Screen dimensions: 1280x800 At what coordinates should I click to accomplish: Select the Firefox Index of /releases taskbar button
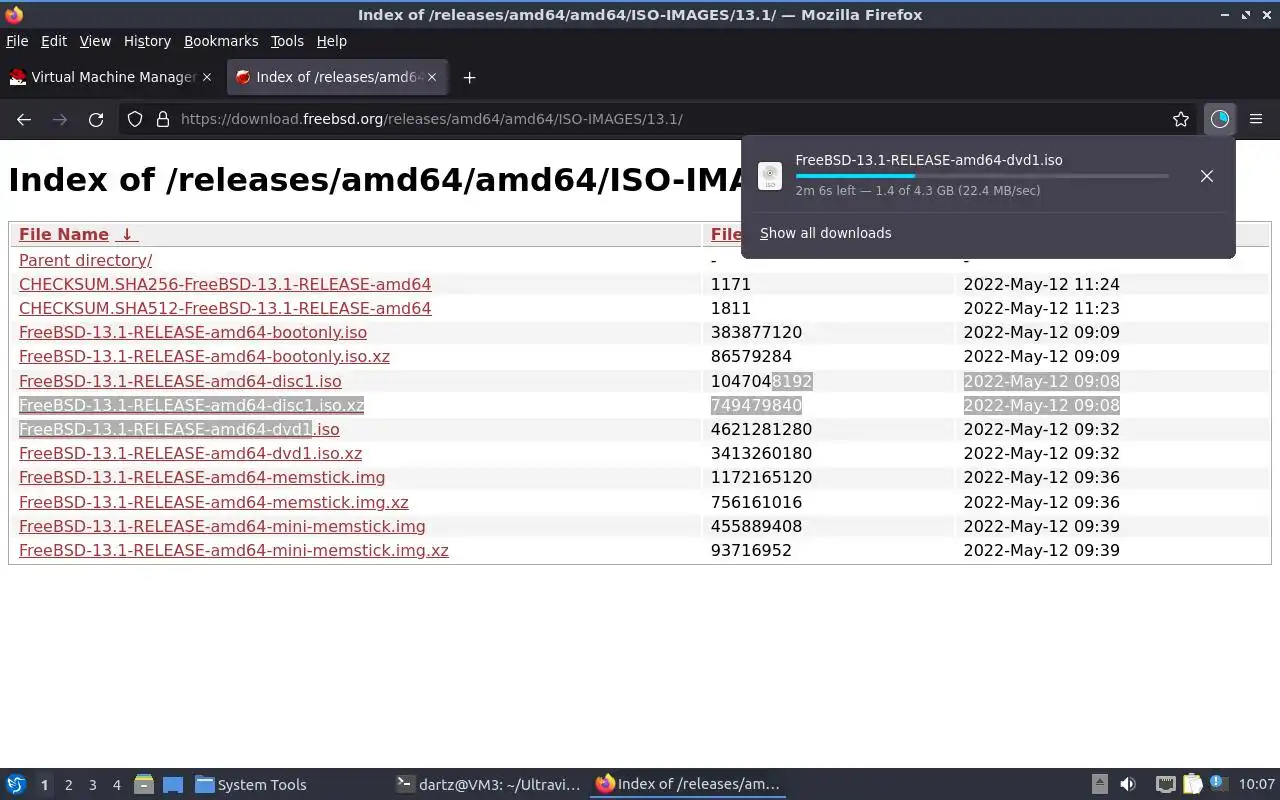688,785
